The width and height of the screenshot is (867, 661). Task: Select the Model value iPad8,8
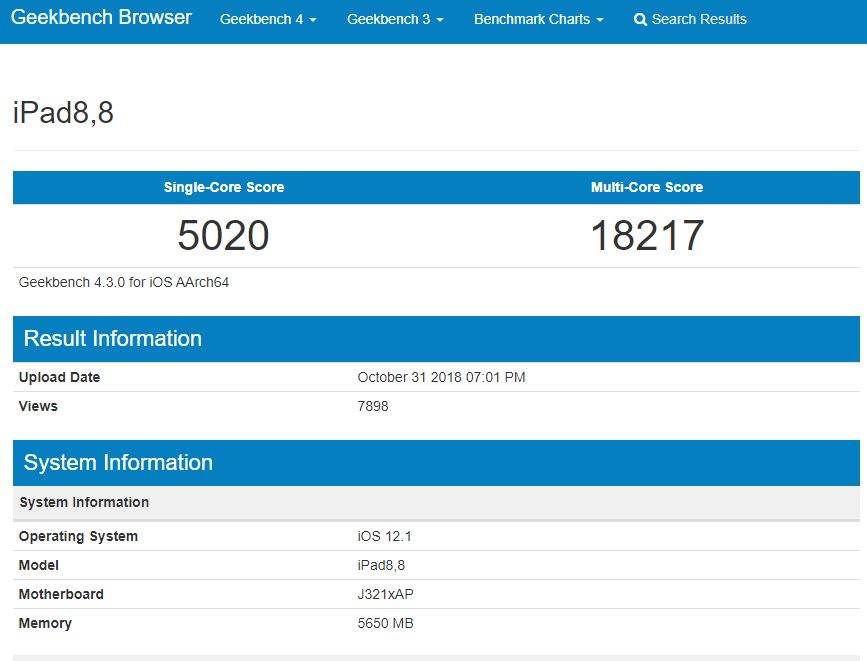pos(381,565)
